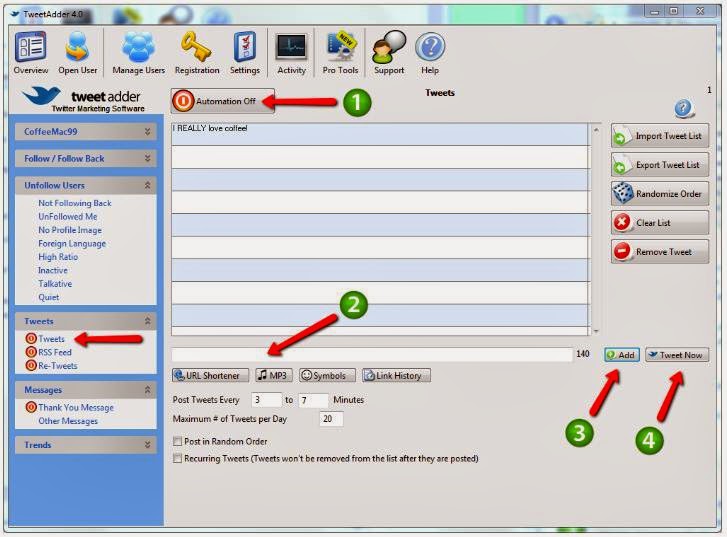Open the Overview toolbar icon
The height and width of the screenshot is (537, 727).
click(x=31, y=53)
